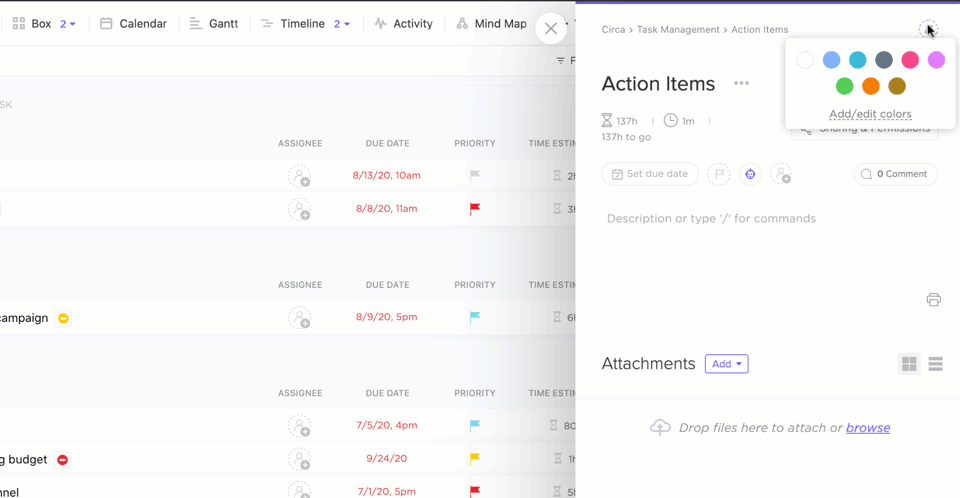Set priority using the flag icon beside due date
960x498 pixels.
[x=718, y=174]
